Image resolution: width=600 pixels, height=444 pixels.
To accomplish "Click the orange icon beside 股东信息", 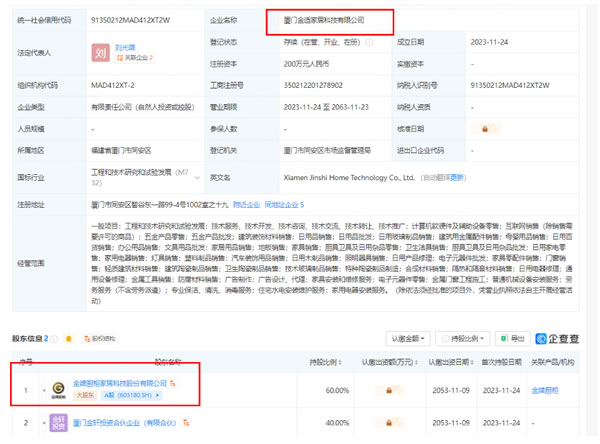I will (x=71, y=339).
